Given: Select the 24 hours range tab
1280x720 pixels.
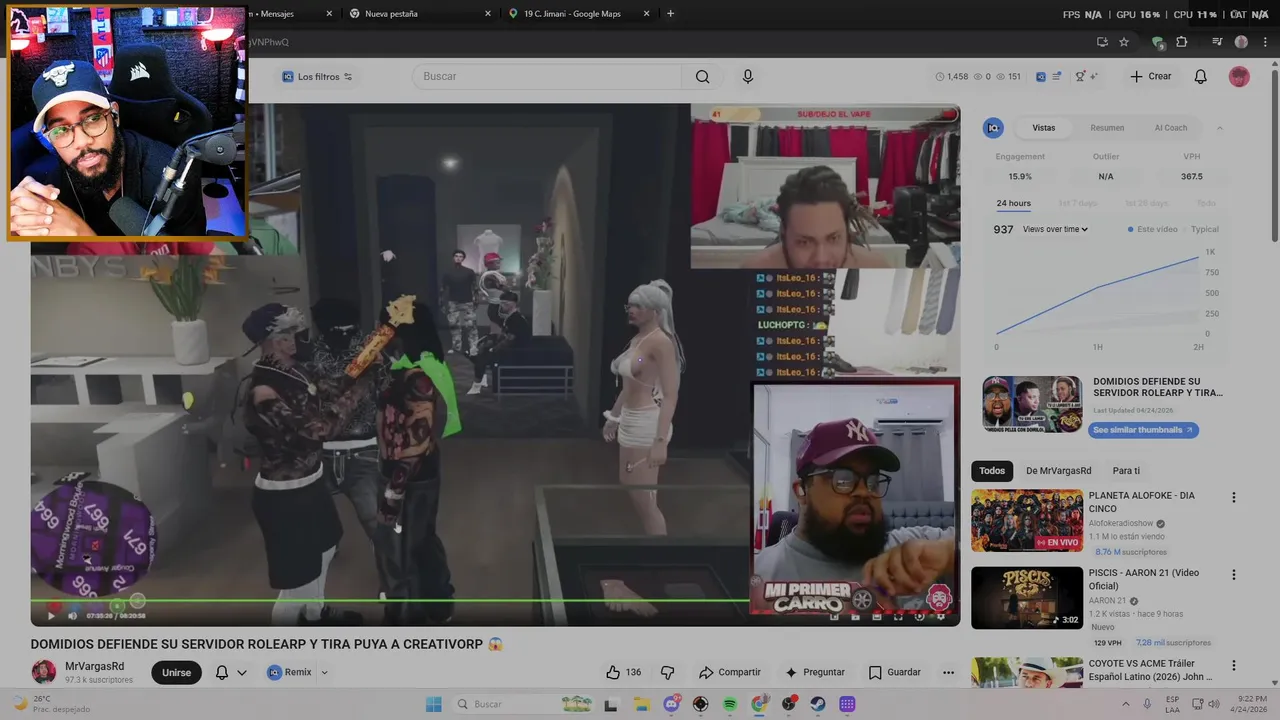Looking at the screenshot, I should [1013, 204].
